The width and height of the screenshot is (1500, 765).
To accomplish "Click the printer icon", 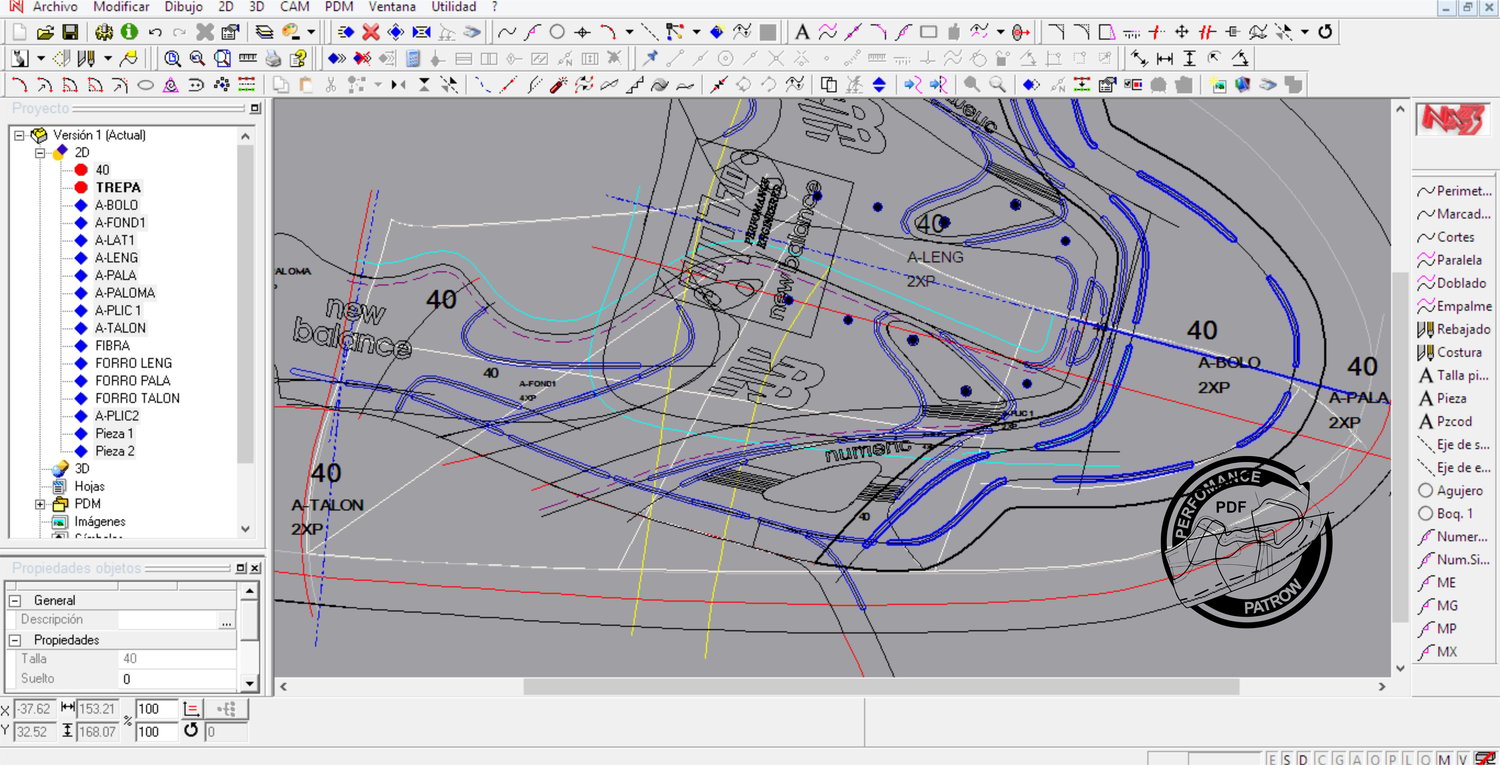I will (x=273, y=58).
